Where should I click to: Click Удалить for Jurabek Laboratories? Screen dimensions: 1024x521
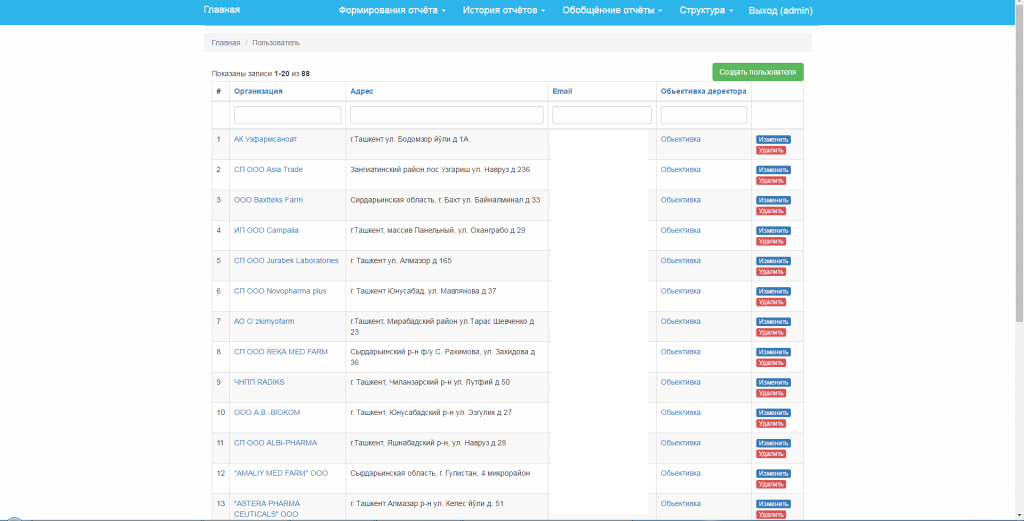(x=771, y=272)
